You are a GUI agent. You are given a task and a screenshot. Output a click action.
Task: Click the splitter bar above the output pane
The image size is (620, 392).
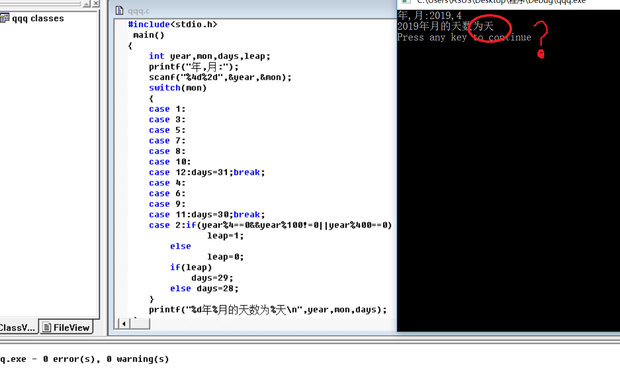pyautogui.click(x=310, y=341)
